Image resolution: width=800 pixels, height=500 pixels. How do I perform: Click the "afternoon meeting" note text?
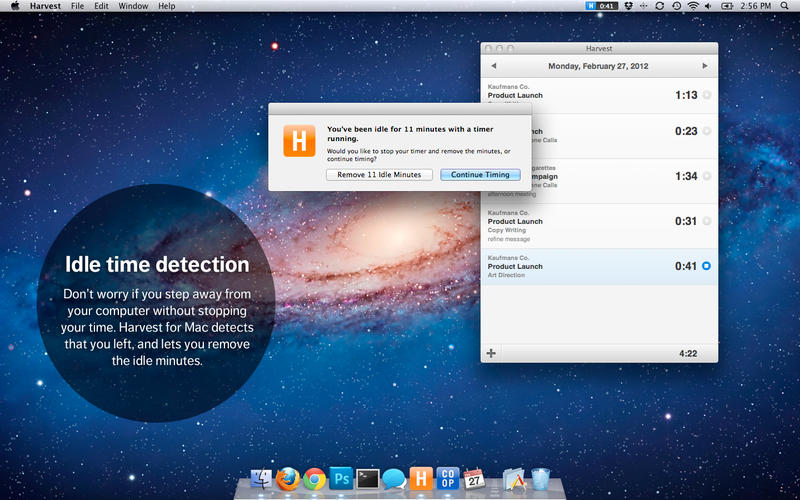[512, 194]
